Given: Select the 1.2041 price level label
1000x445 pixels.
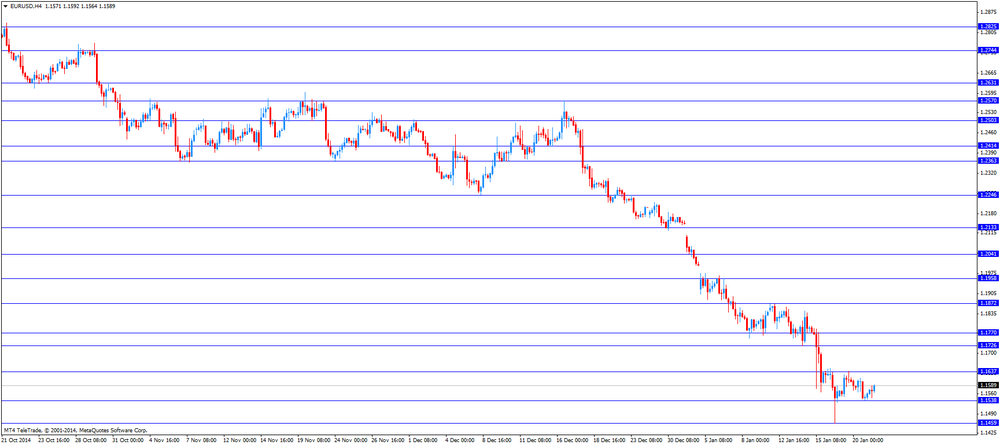Looking at the screenshot, I should [x=987, y=254].
